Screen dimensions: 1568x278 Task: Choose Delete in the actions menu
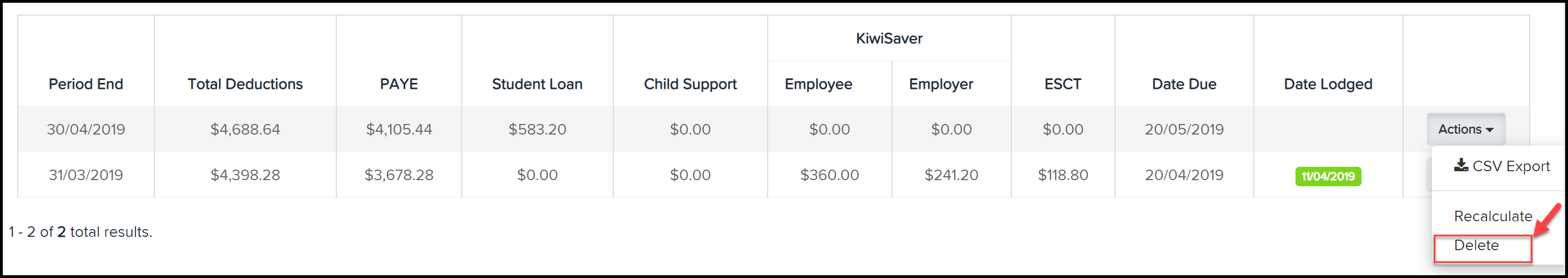click(x=1476, y=245)
